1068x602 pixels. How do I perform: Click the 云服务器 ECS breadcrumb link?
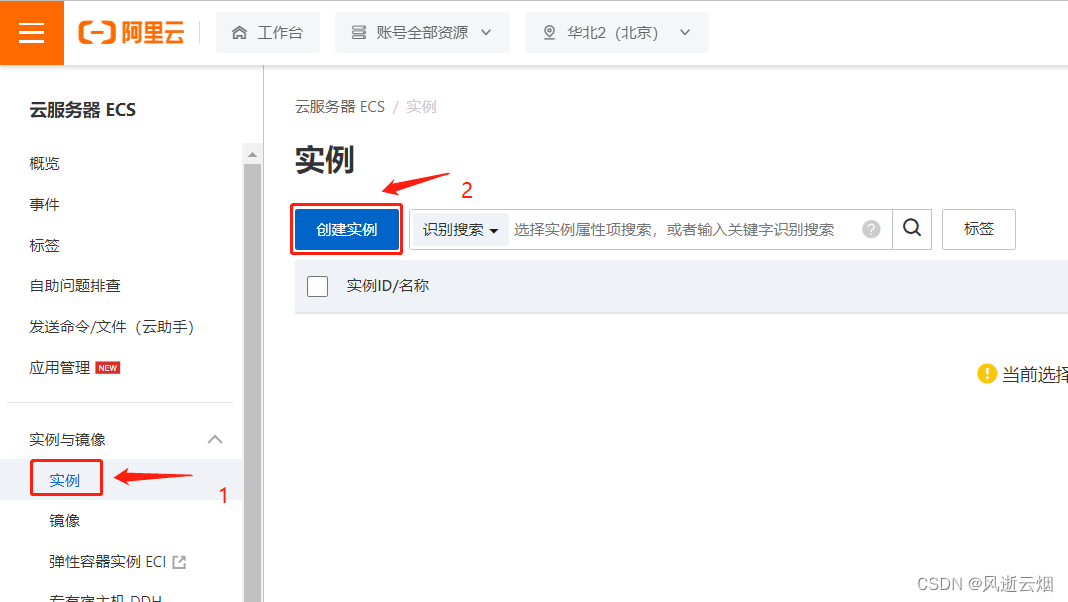340,107
